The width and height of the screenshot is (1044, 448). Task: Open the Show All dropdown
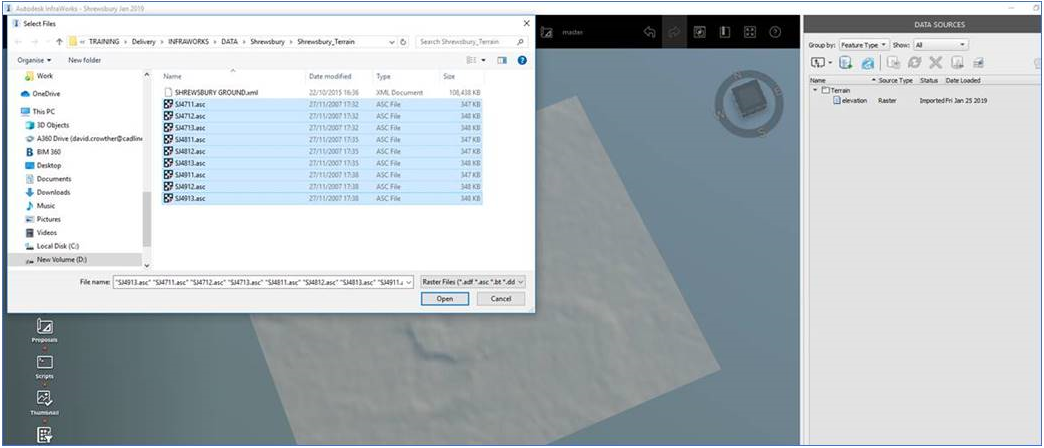point(940,45)
